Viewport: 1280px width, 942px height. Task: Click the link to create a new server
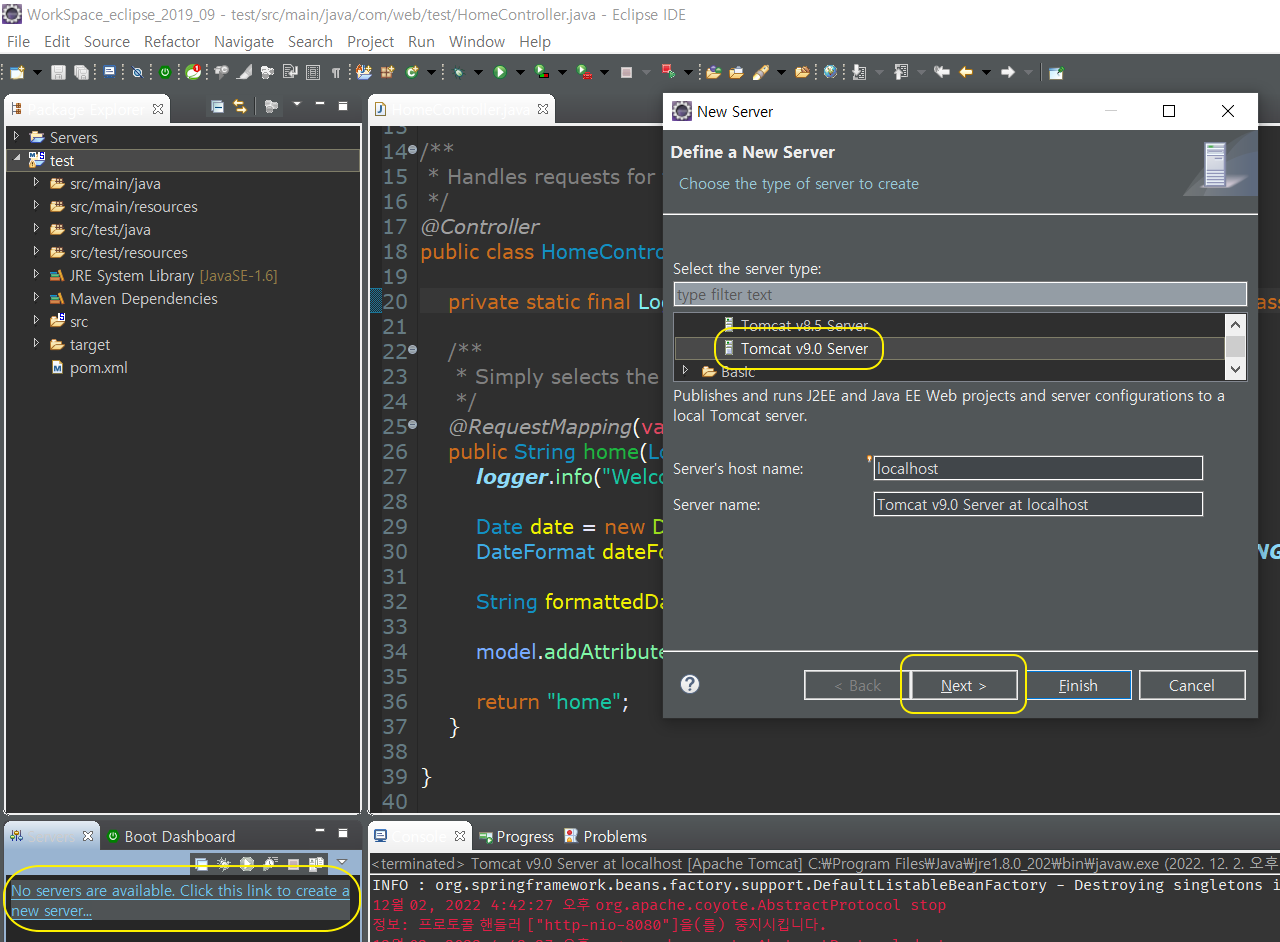click(180, 901)
